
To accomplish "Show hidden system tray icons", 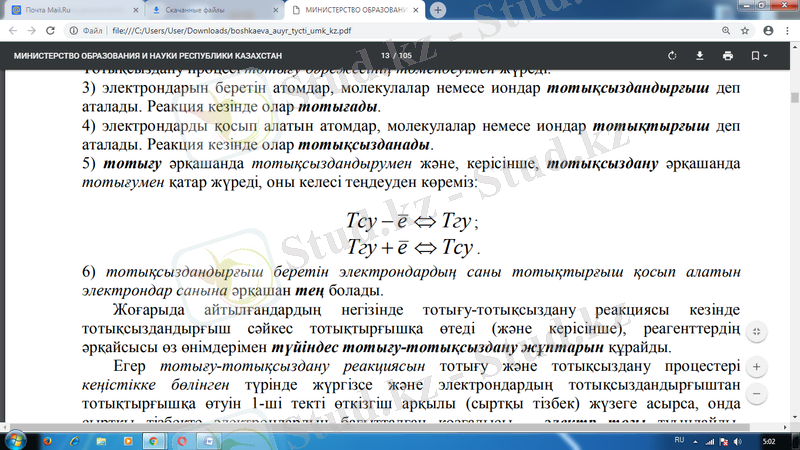I will pyautogui.click(x=697, y=440).
